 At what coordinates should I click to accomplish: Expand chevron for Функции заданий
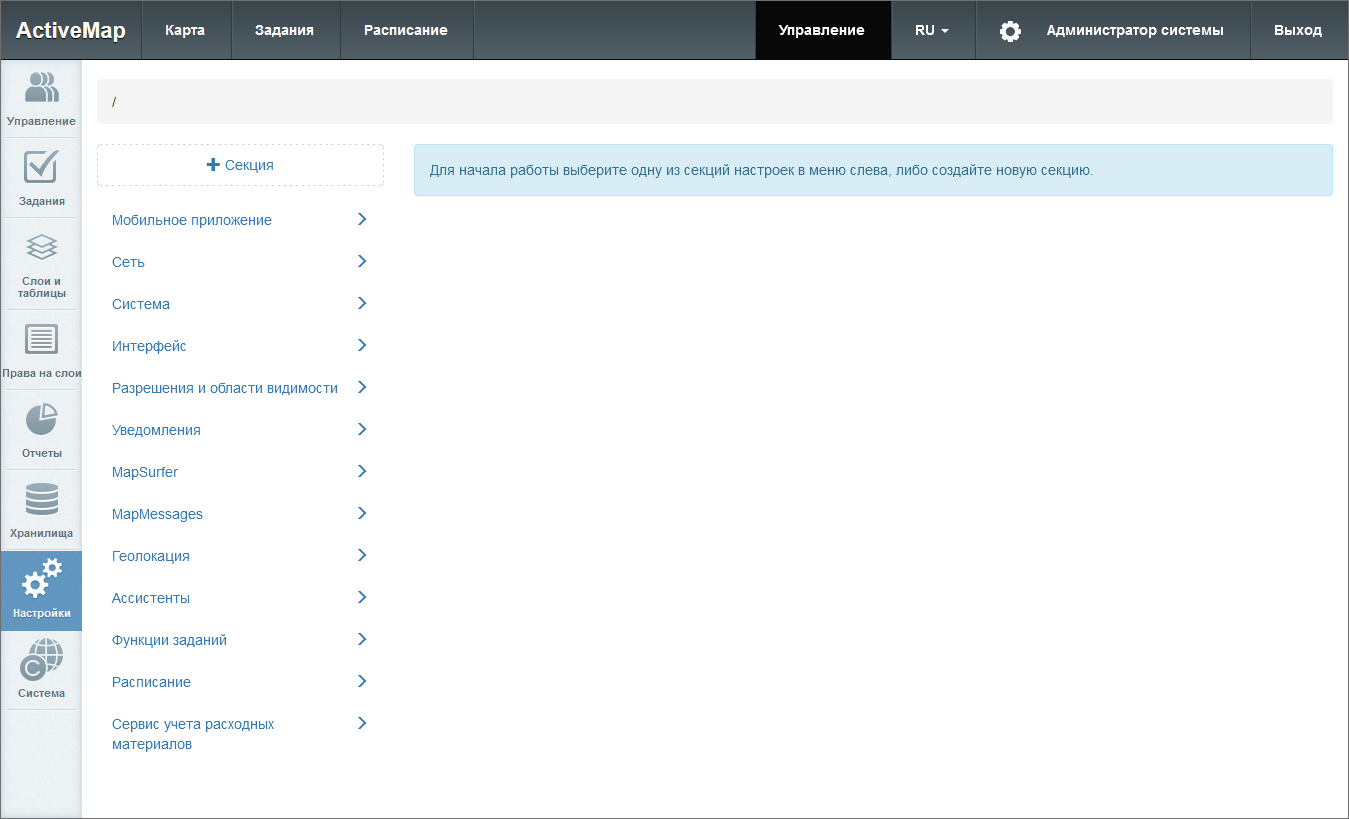[362, 639]
